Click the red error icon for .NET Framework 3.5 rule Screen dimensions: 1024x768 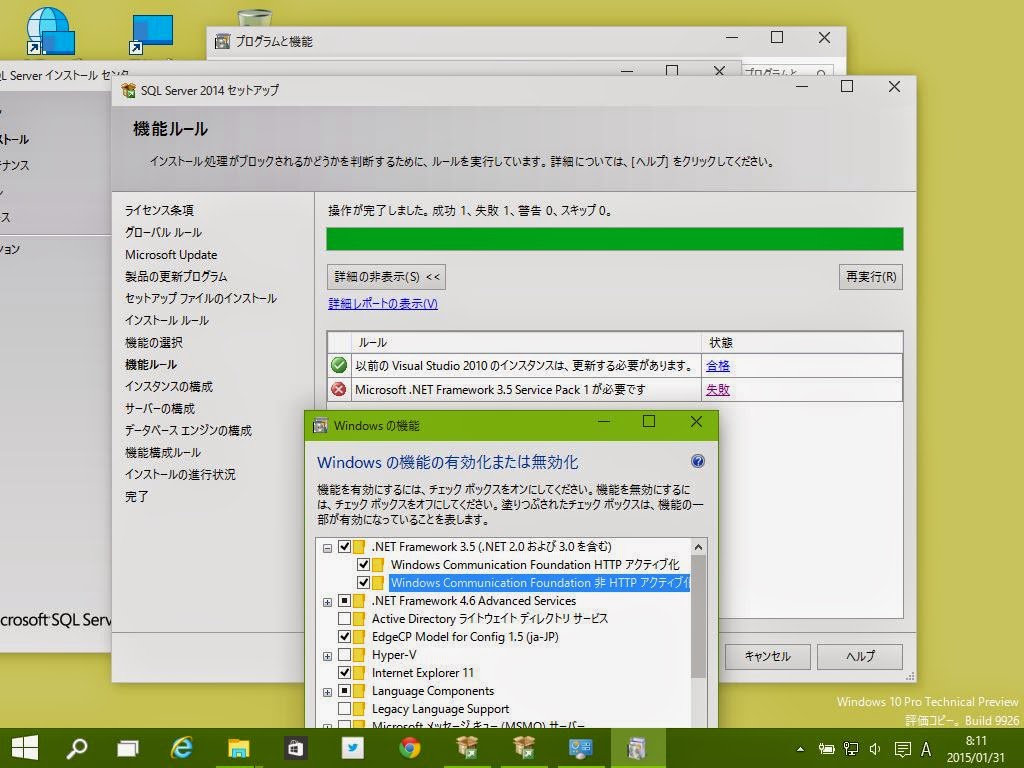[x=338, y=389]
